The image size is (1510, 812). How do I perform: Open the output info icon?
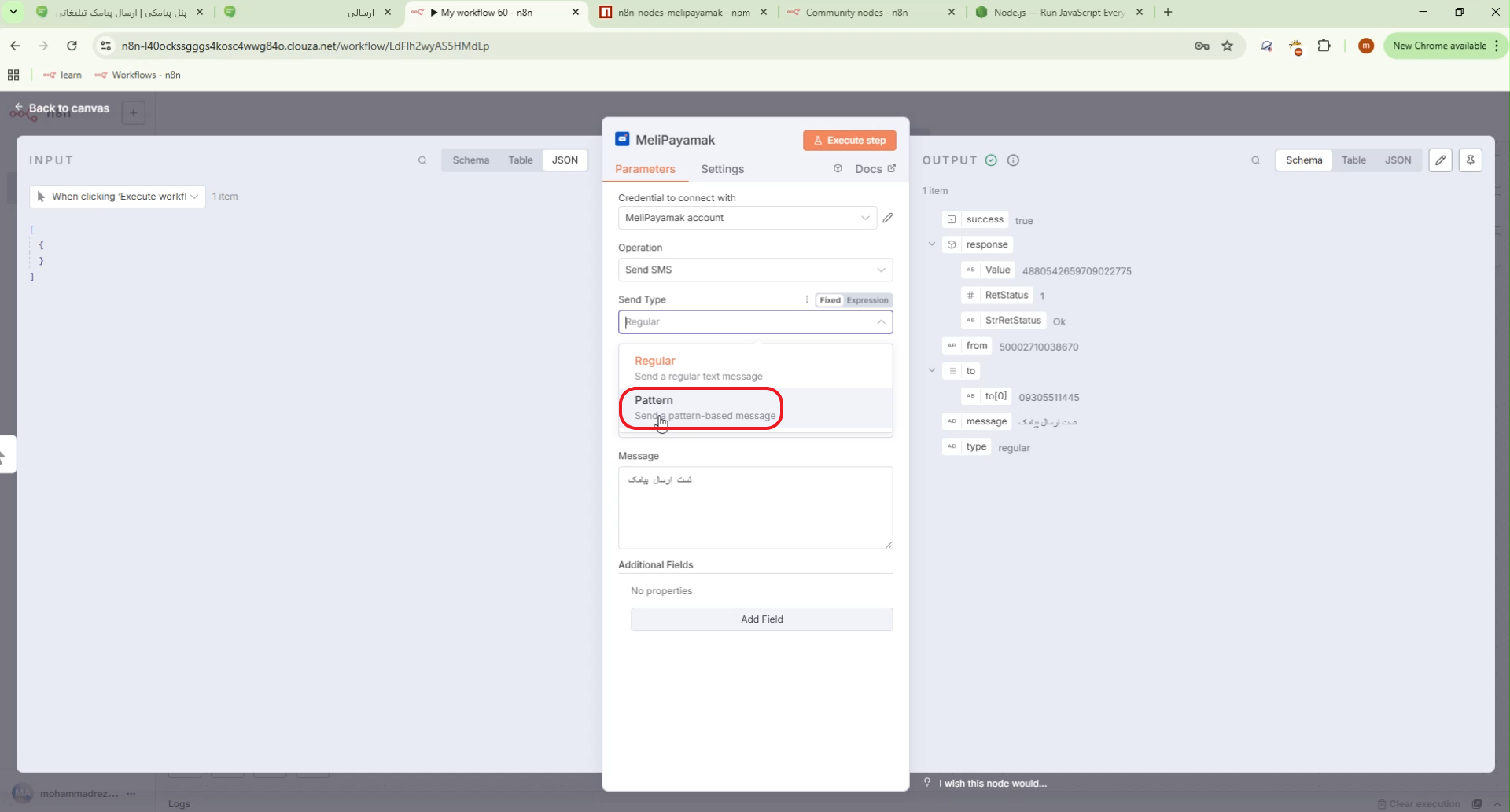pyautogui.click(x=1013, y=160)
